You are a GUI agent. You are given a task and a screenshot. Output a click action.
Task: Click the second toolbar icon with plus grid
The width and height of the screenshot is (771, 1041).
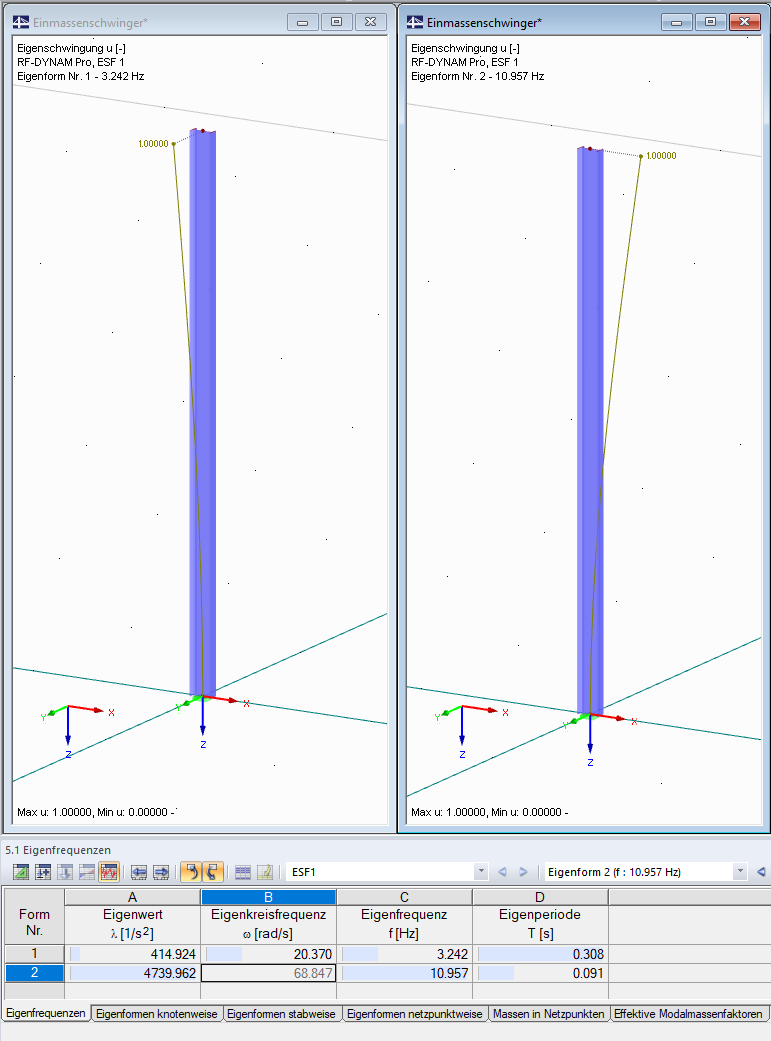point(43,872)
